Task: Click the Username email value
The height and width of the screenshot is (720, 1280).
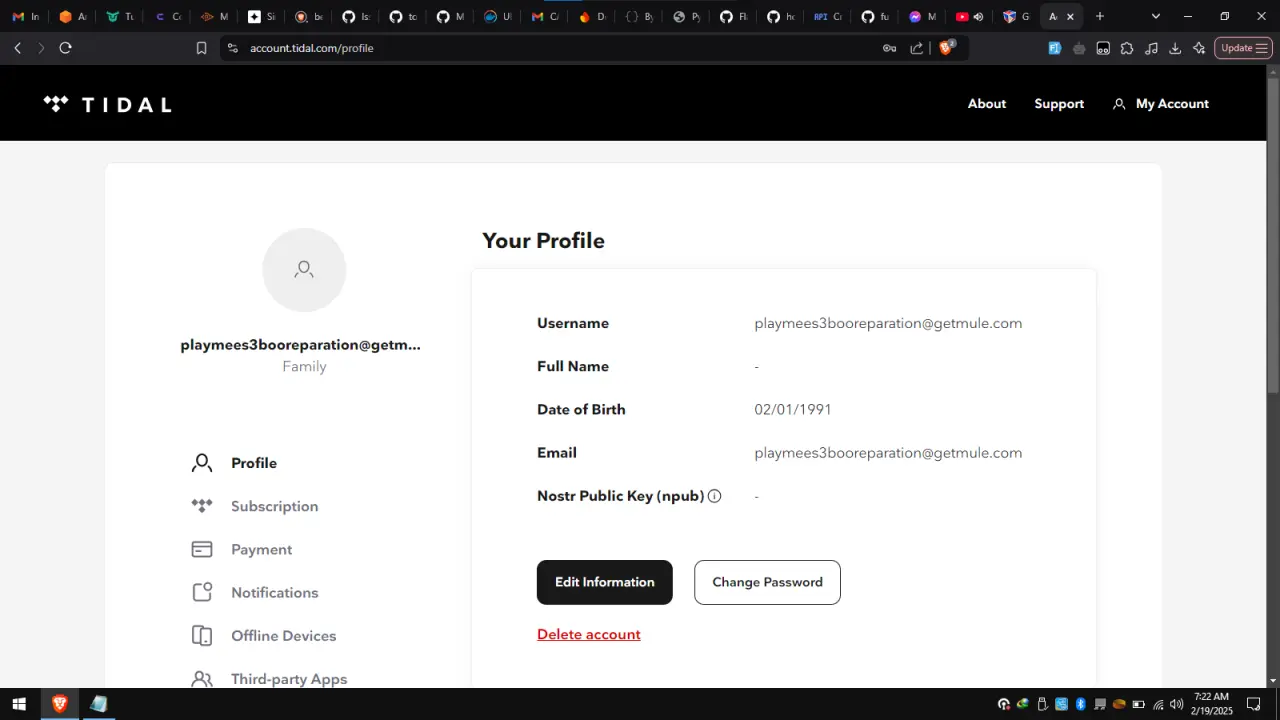Action: point(888,323)
